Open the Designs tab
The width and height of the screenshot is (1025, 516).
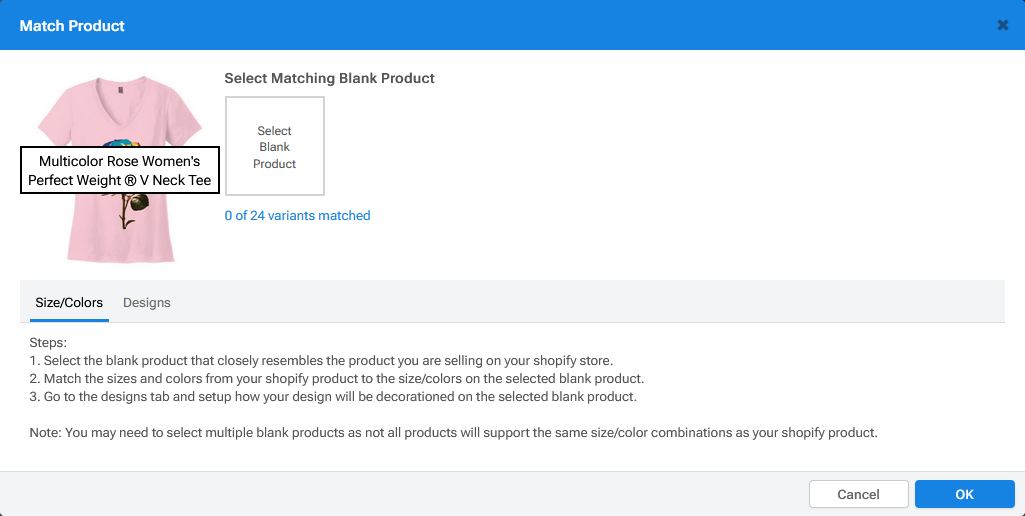(147, 302)
